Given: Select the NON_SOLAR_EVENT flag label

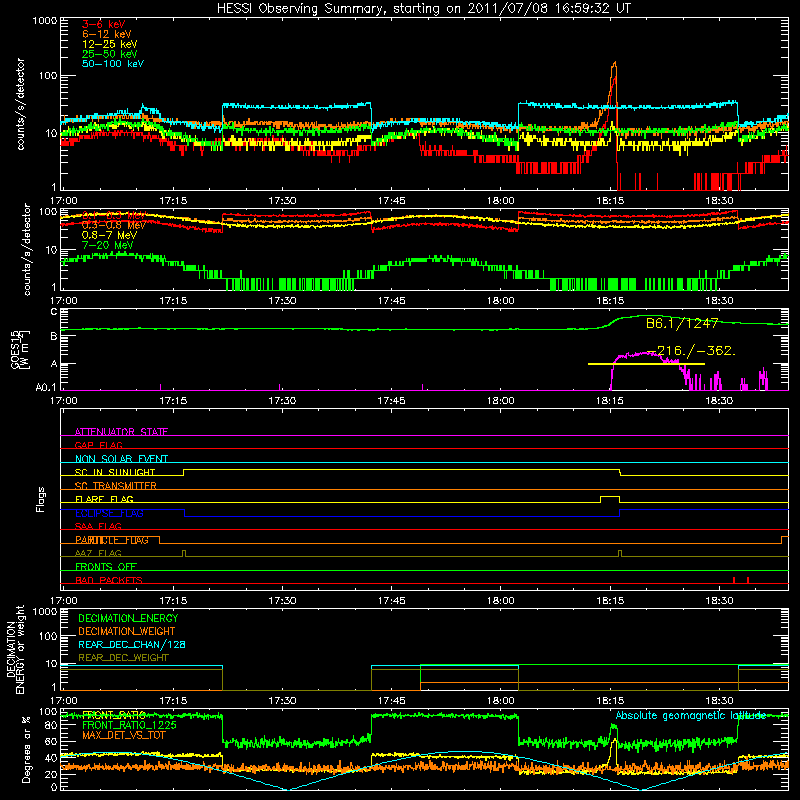Looking at the screenshot, I should coord(121,459).
